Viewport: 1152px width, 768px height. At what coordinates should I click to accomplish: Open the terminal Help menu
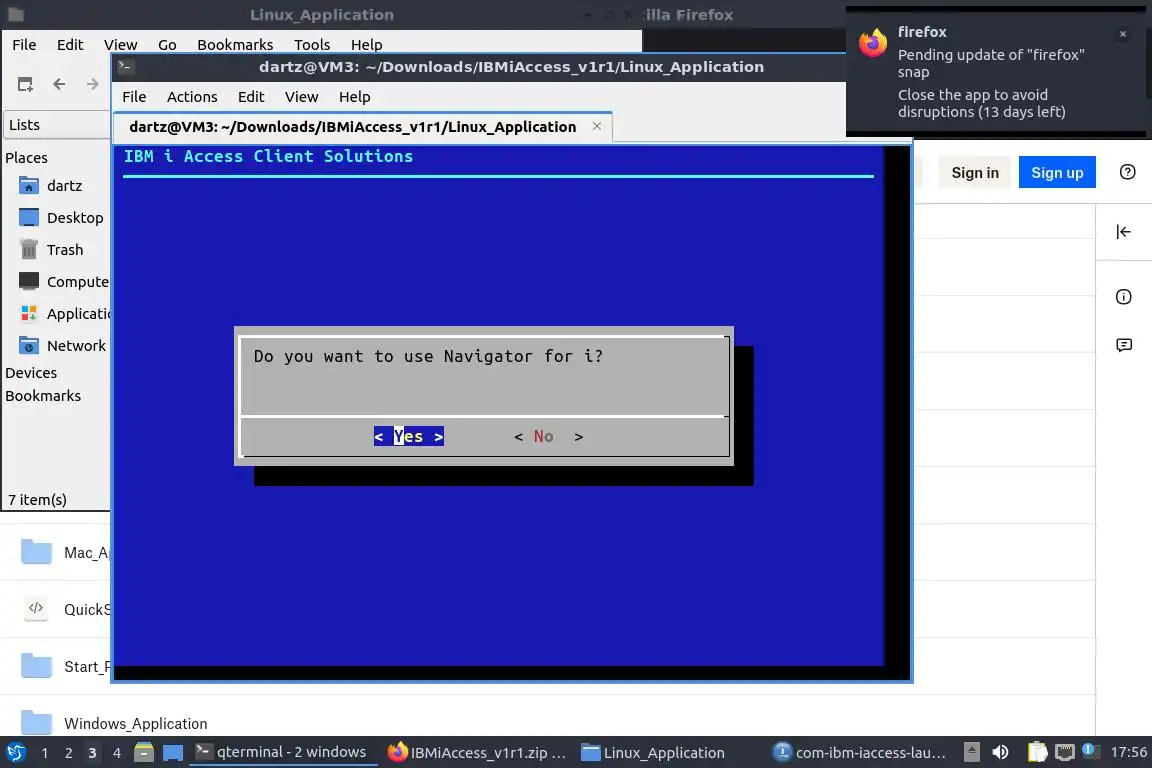click(x=354, y=97)
